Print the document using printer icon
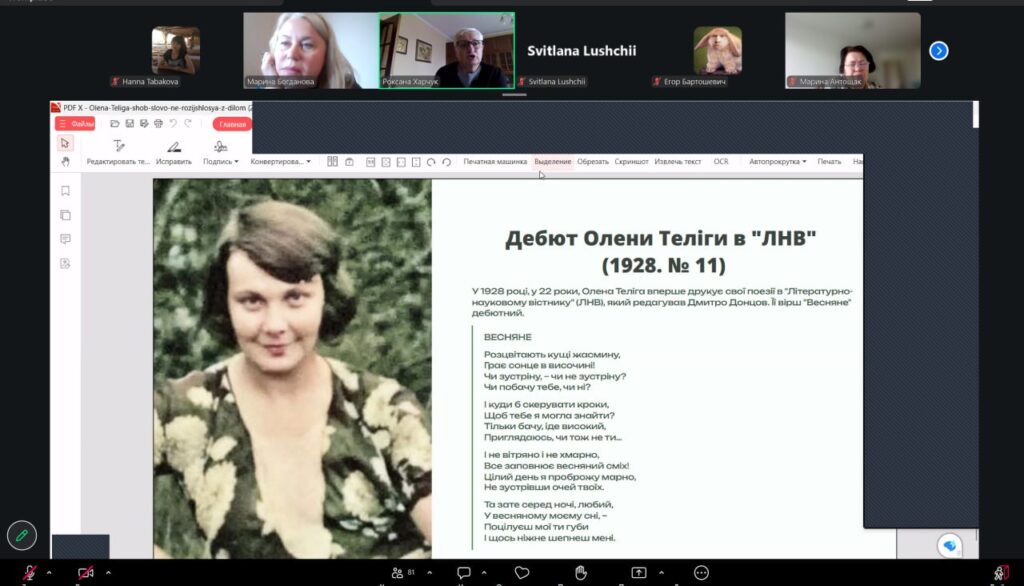The height and width of the screenshot is (586, 1024). click(x=158, y=123)
